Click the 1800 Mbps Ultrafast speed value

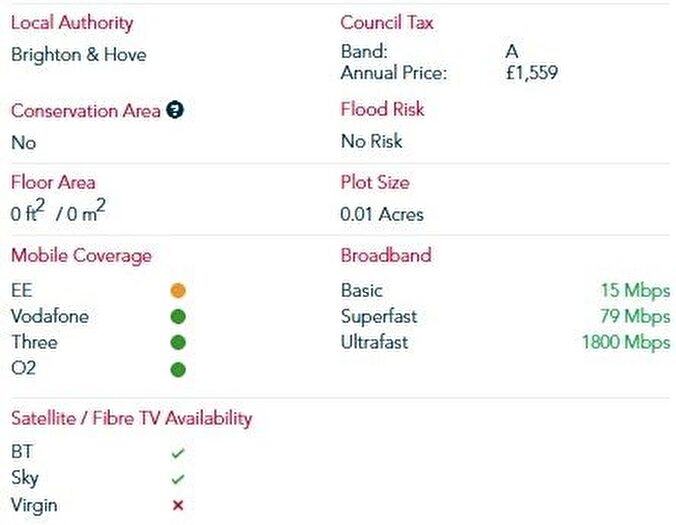625,343
